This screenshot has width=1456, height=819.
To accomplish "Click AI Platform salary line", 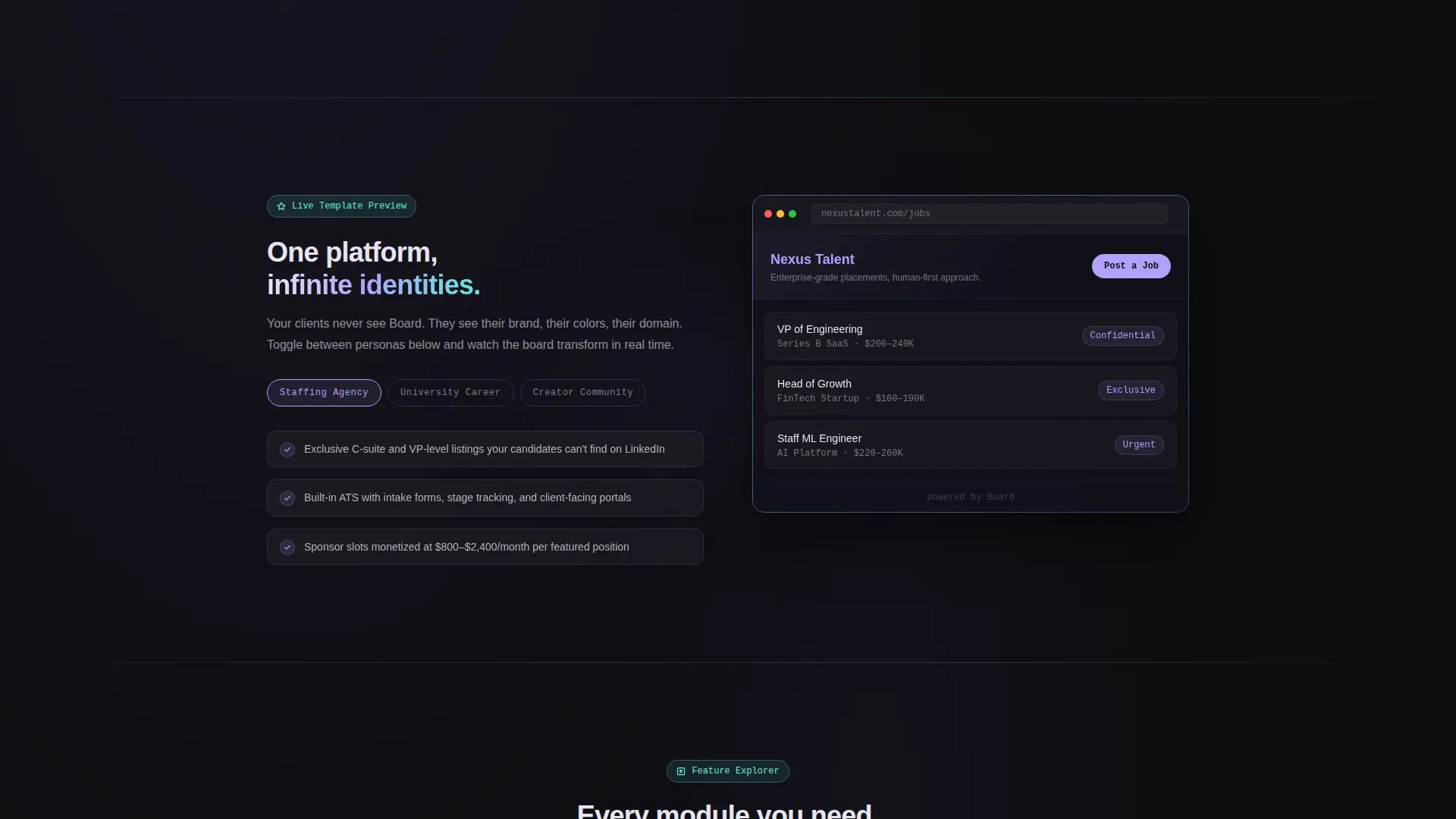I will click(839, 453).
